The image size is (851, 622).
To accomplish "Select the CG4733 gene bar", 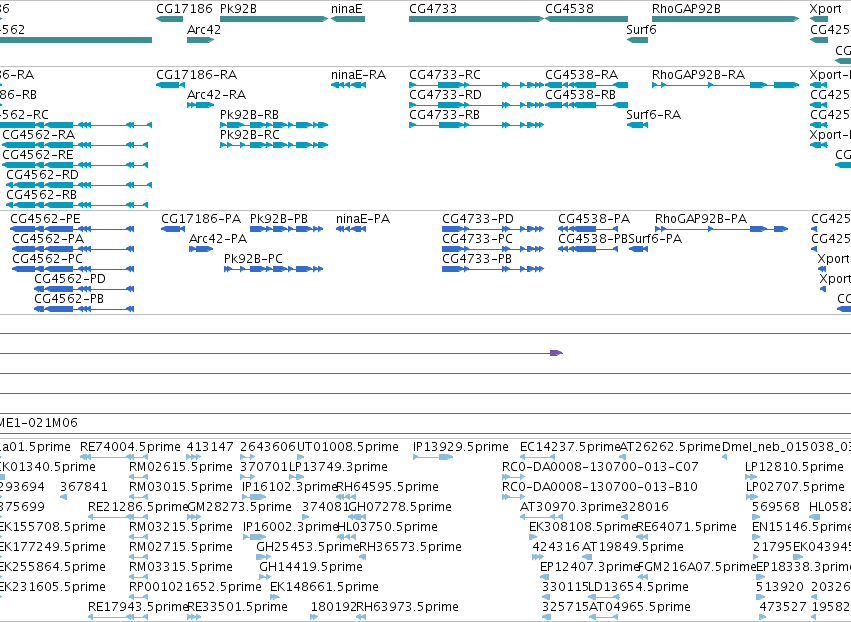I will tap(477, 19).
